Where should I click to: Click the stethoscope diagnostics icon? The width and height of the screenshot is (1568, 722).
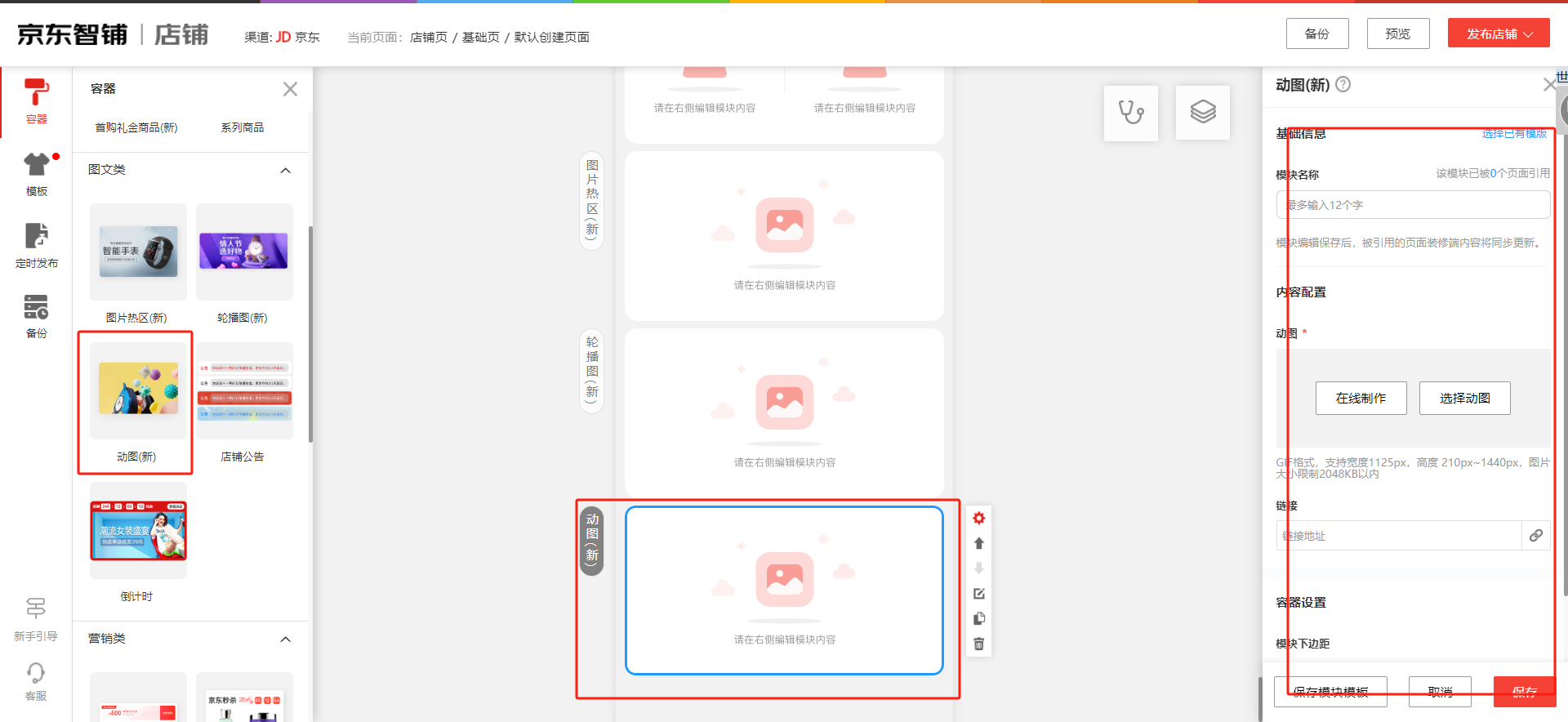[1130, 113]
